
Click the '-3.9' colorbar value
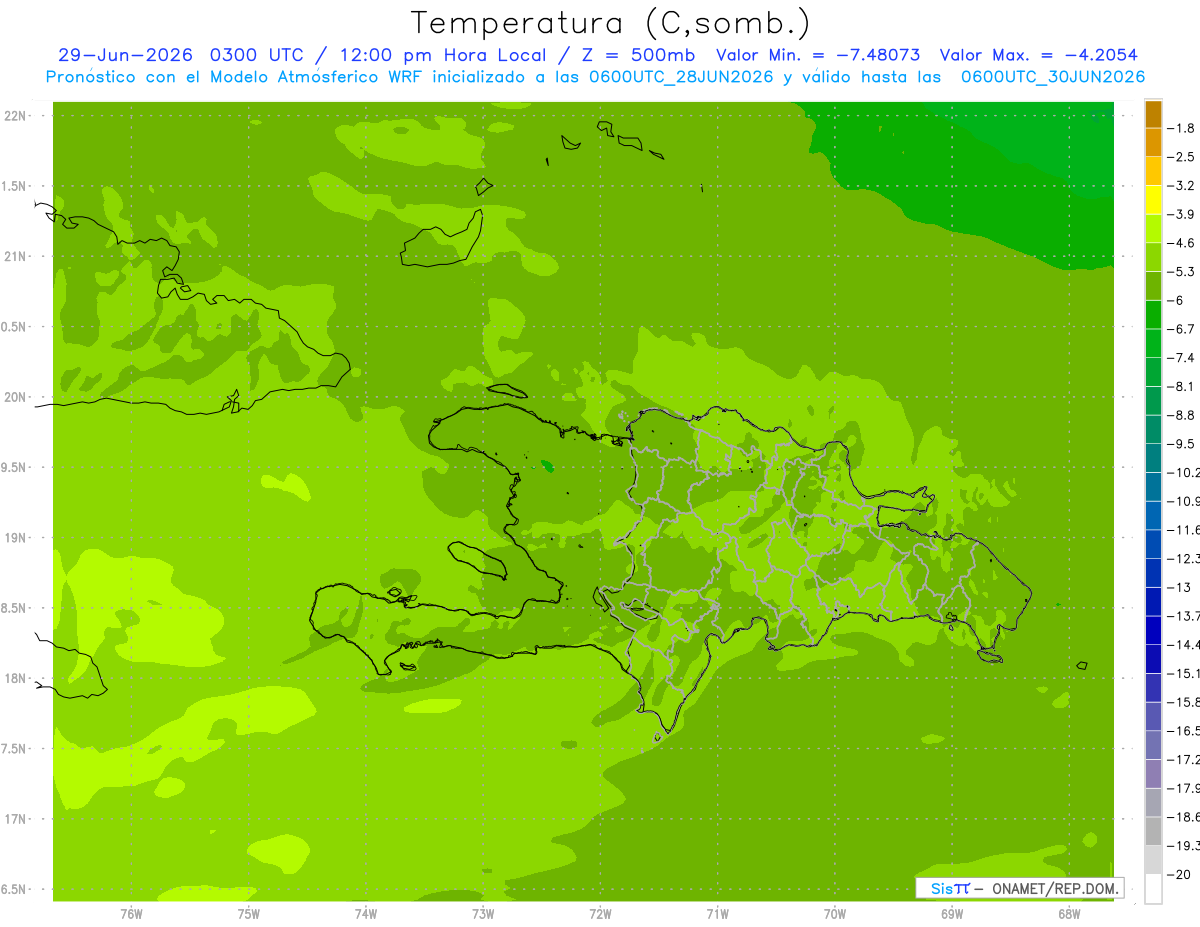coord(1182,214)
